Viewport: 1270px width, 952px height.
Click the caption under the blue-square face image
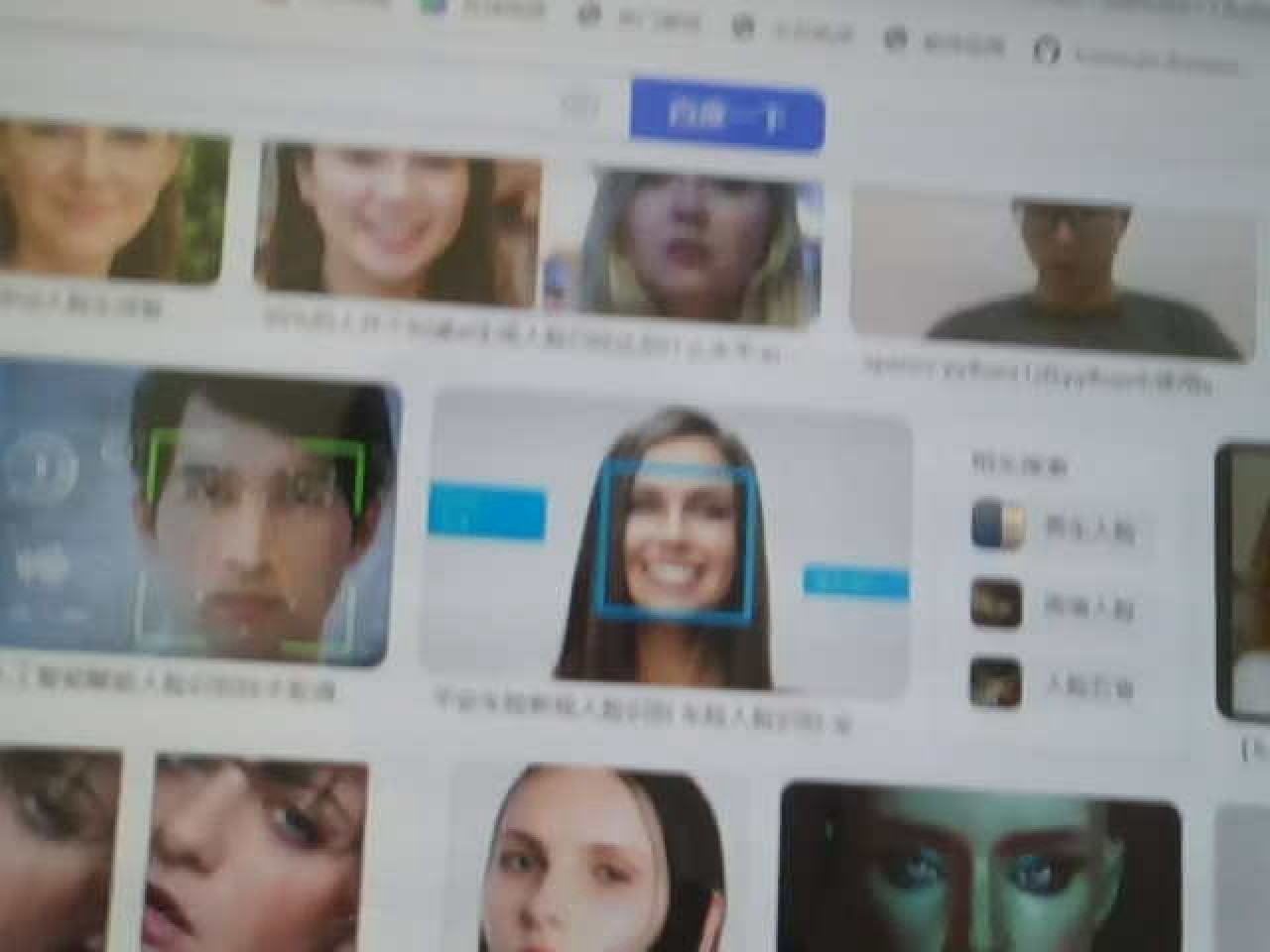[x=643, y=714]
